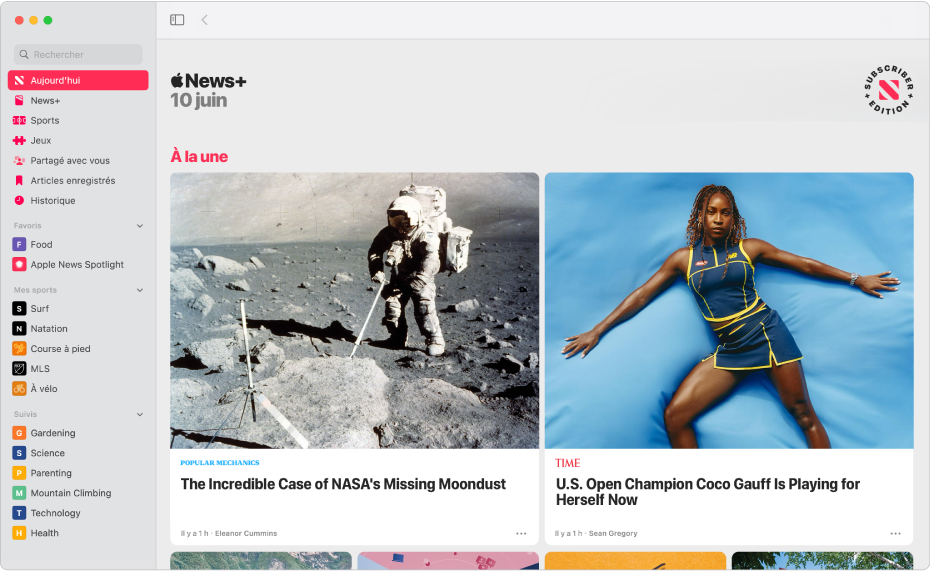Click the Jeux puzzle piece icon
The image size is (931, 572).
pyautogui.click(x=19, y=141)
